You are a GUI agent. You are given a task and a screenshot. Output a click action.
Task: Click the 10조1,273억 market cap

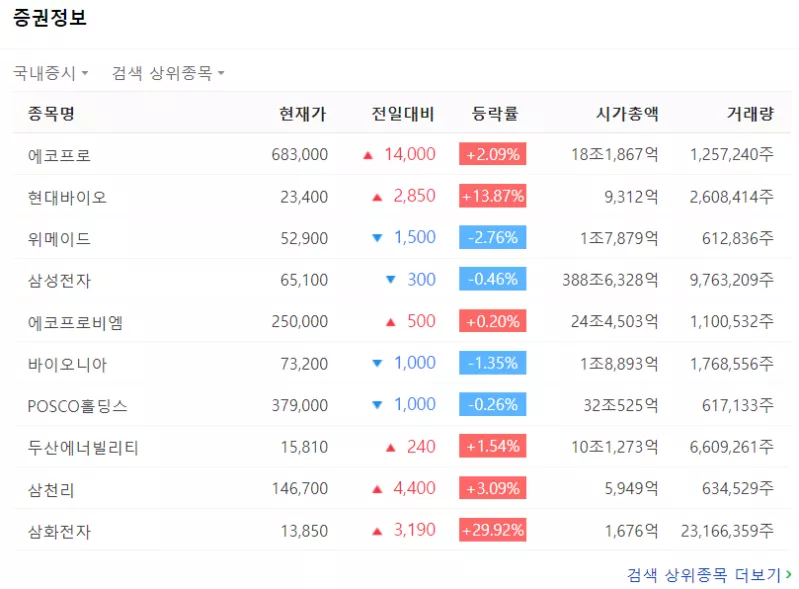tap(615, 447)
